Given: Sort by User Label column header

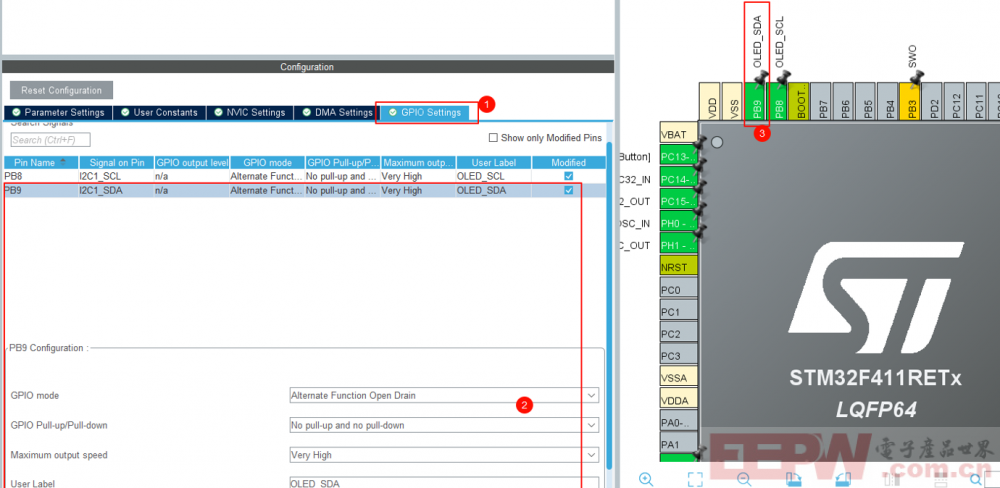Looking at the screenshot, I should (494, 163).
